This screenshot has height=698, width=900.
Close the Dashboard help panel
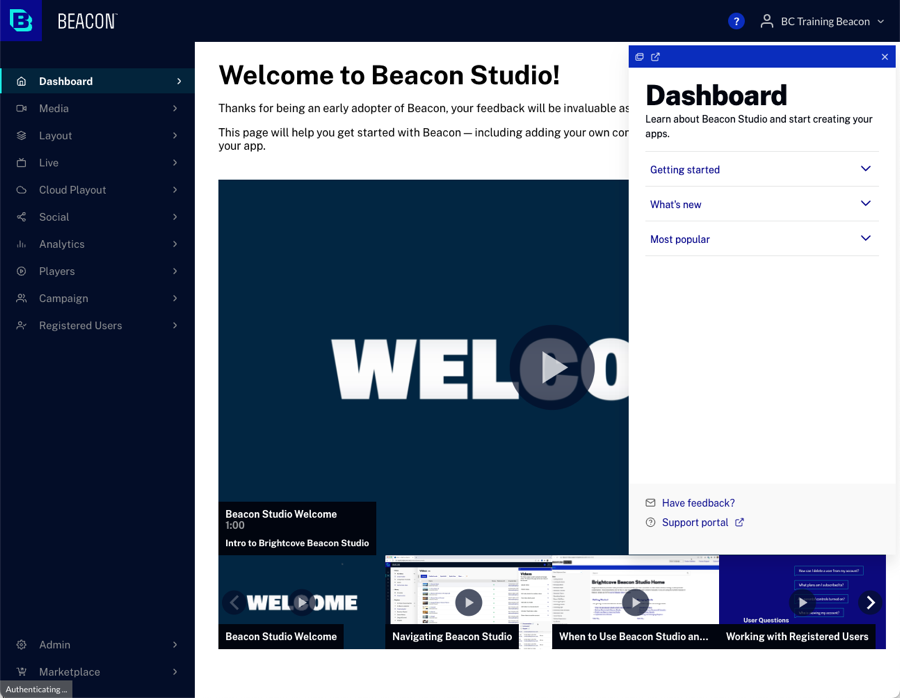885,57
